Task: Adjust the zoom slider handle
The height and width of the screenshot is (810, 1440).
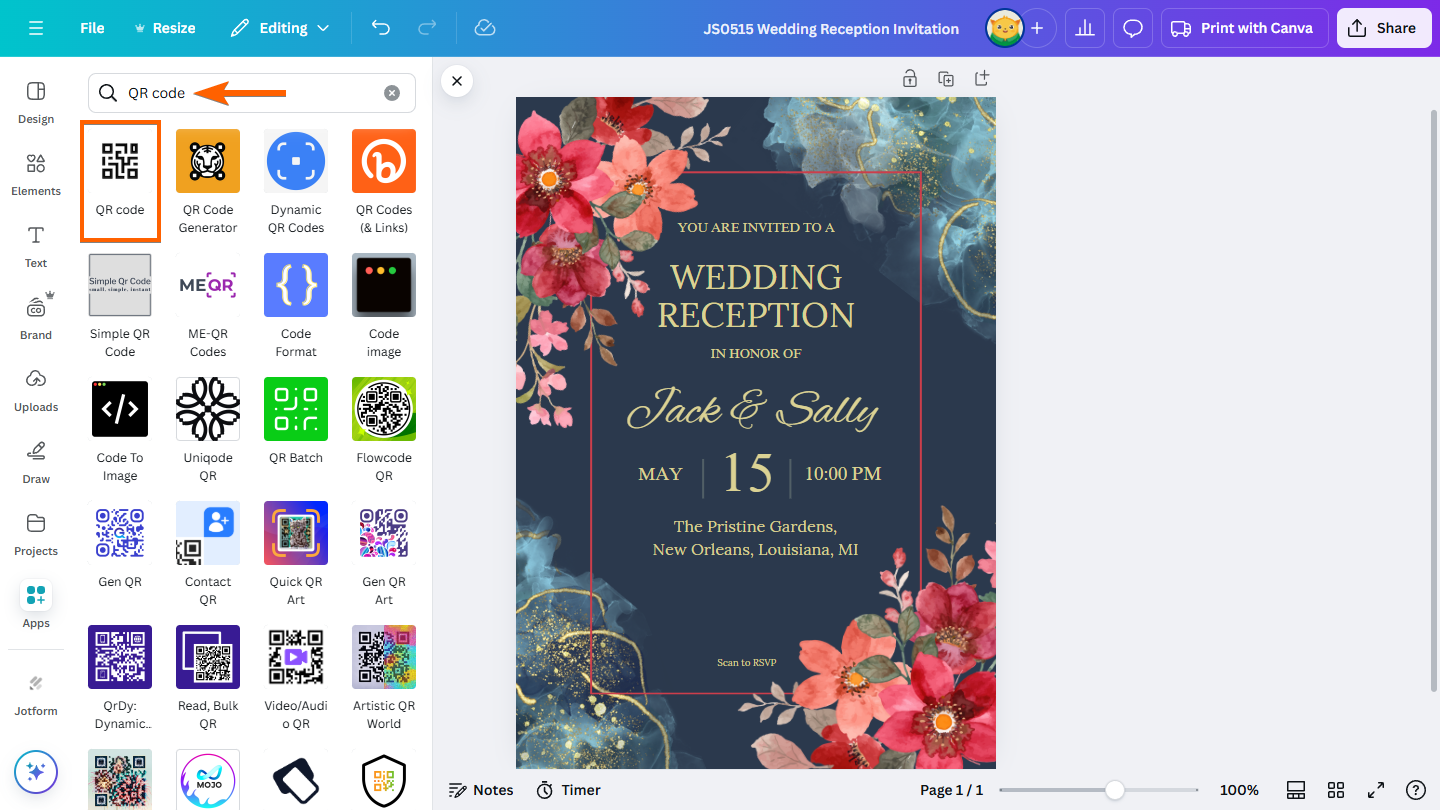Action: 1114,790
